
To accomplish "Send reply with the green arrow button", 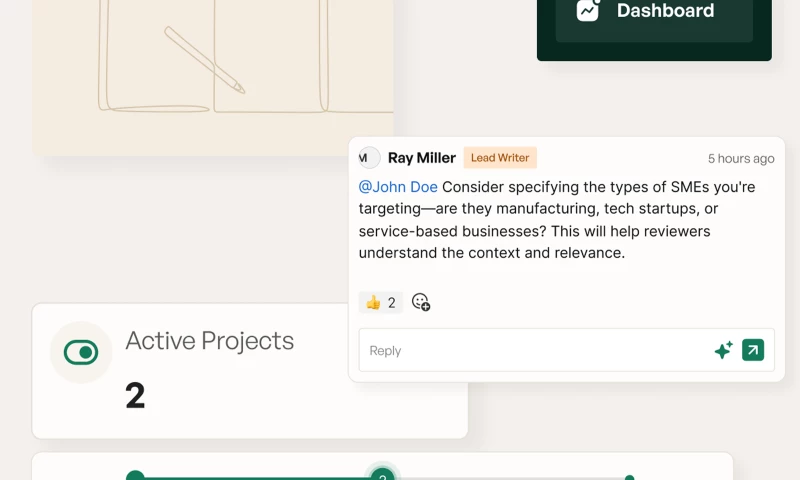I will pyautogui.click(x=753, y=350).
